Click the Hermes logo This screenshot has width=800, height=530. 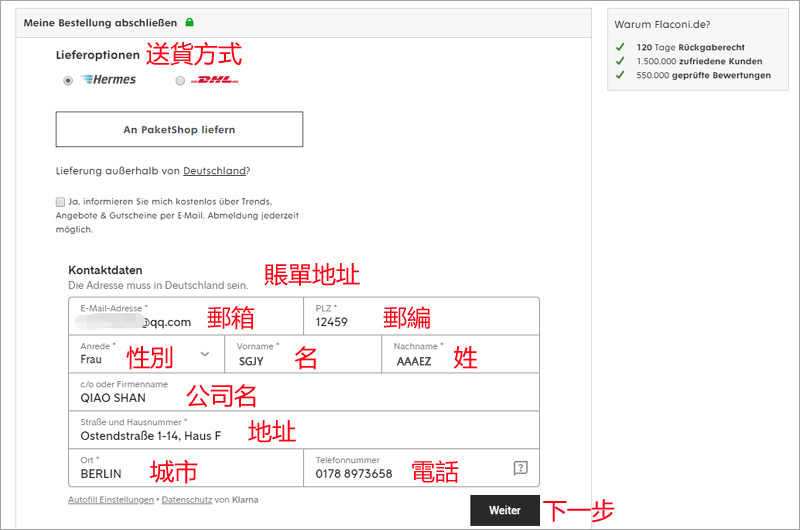108,80
